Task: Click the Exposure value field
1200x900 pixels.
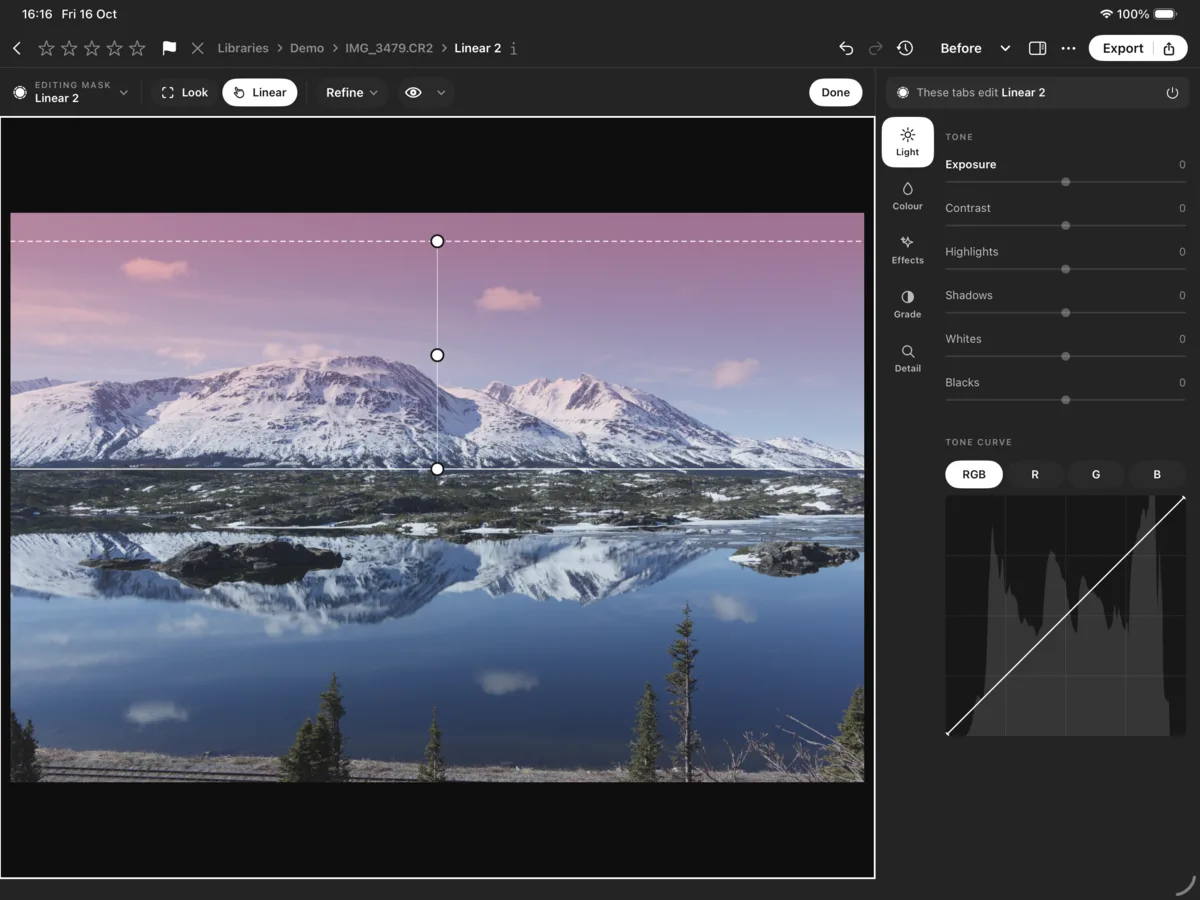Action: (x=1181, y=165)
